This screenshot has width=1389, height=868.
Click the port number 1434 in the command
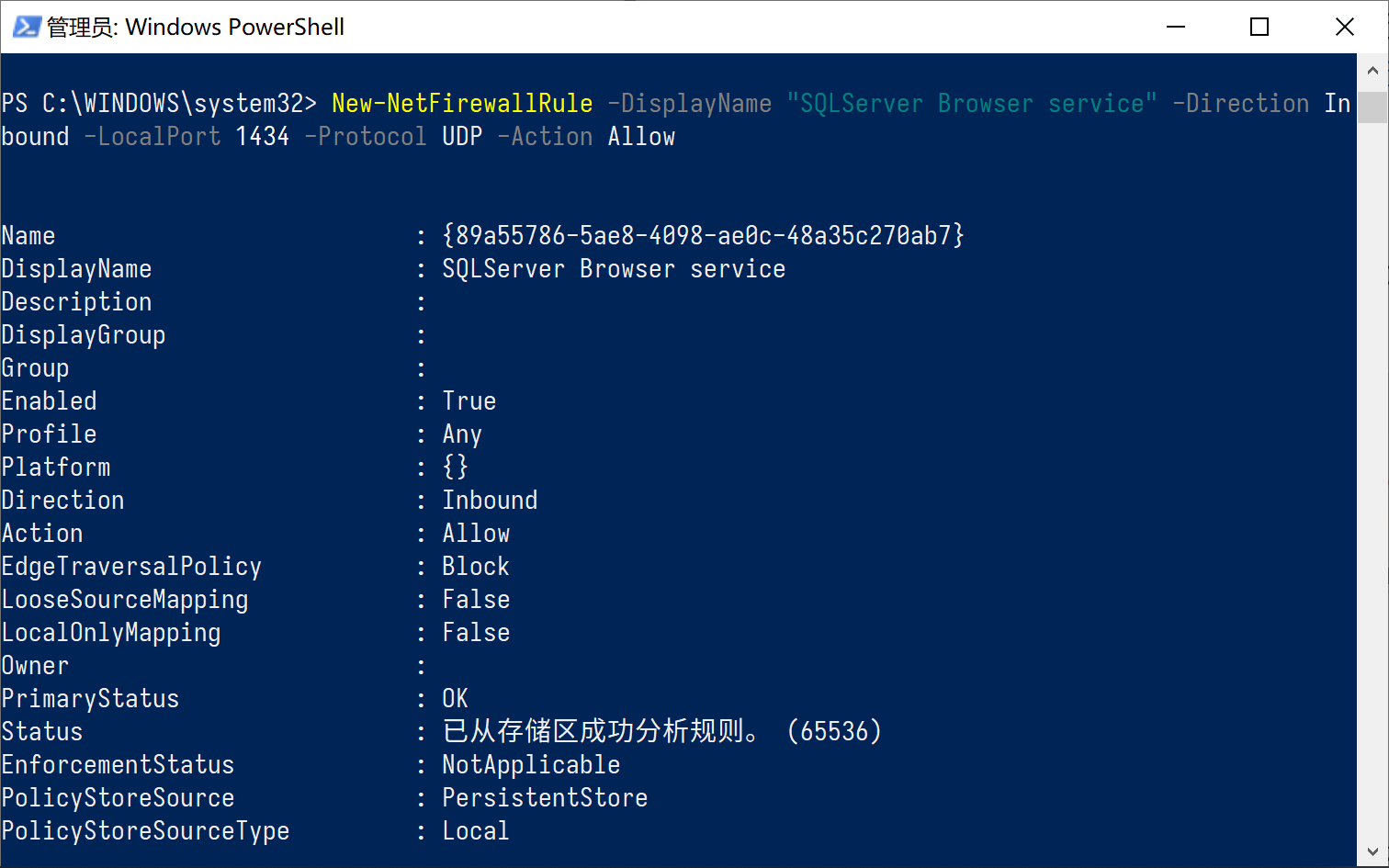click(x=262, y=136)
